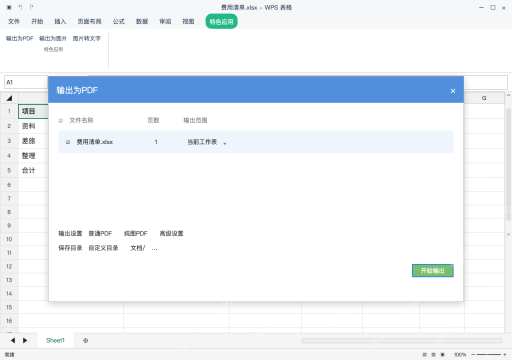
Task: Switch to reading view icon in status bar
Action: 443,355
